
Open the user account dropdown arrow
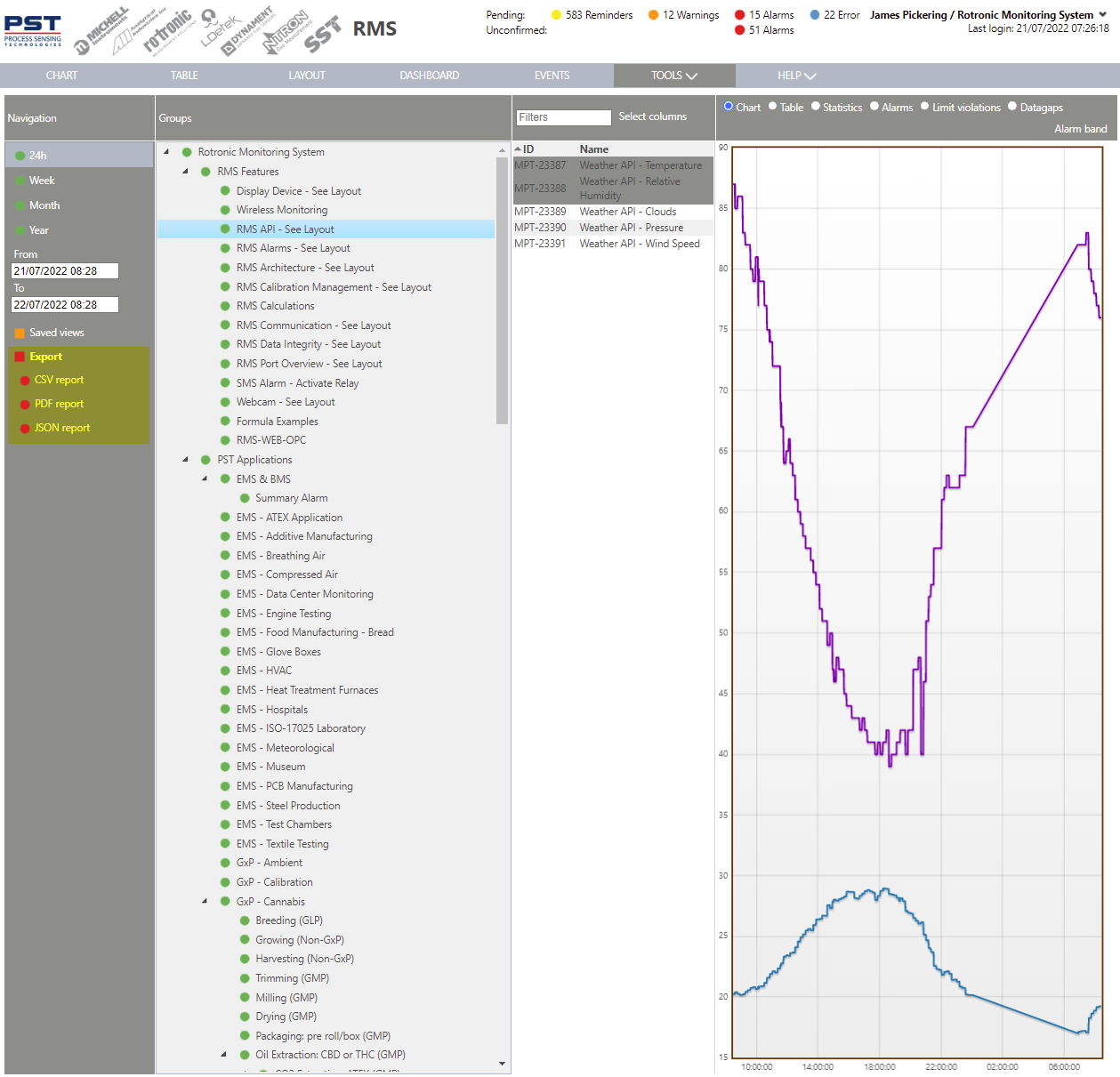1103,14
